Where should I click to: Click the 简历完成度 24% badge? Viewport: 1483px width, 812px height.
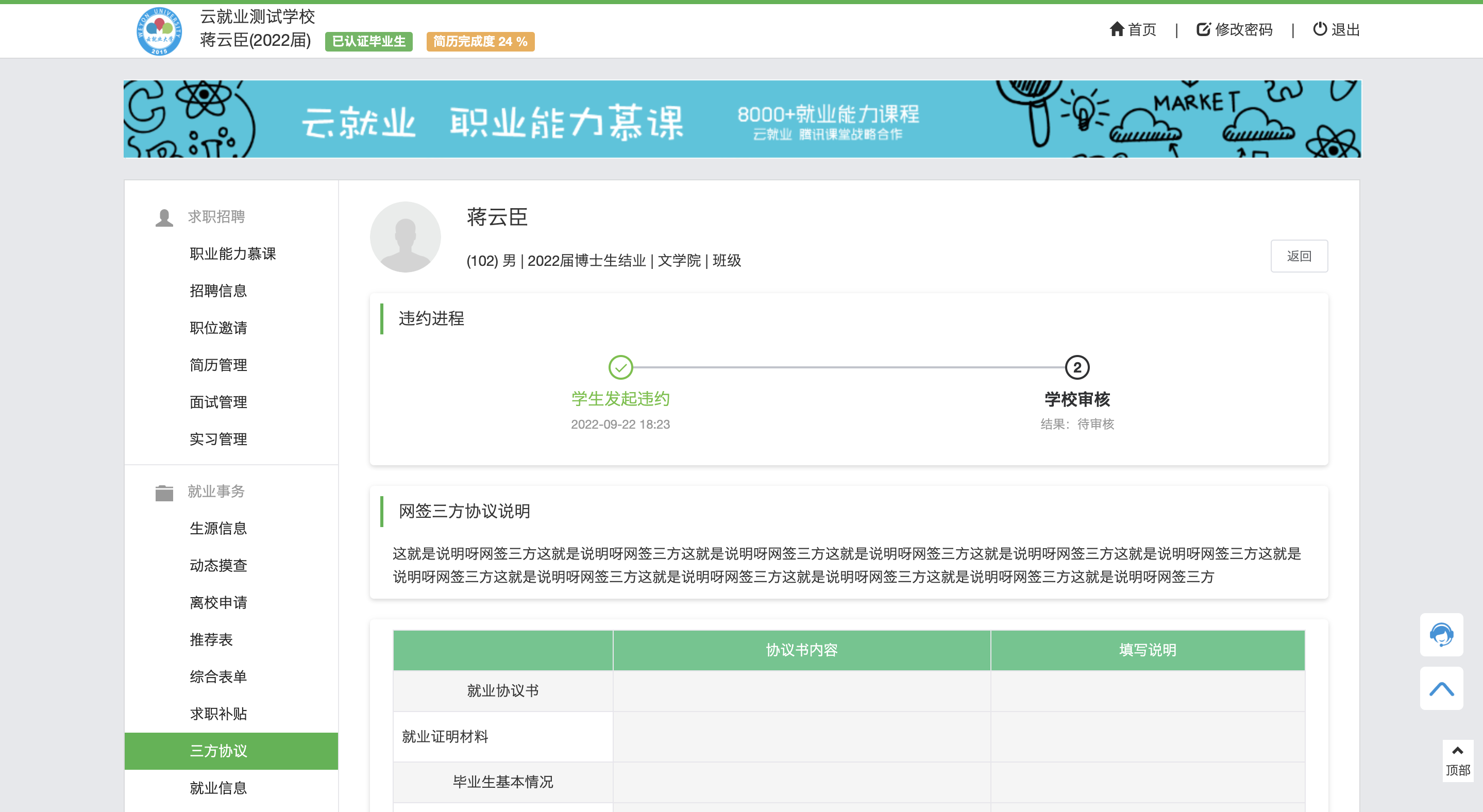click(x=480, y=41)
